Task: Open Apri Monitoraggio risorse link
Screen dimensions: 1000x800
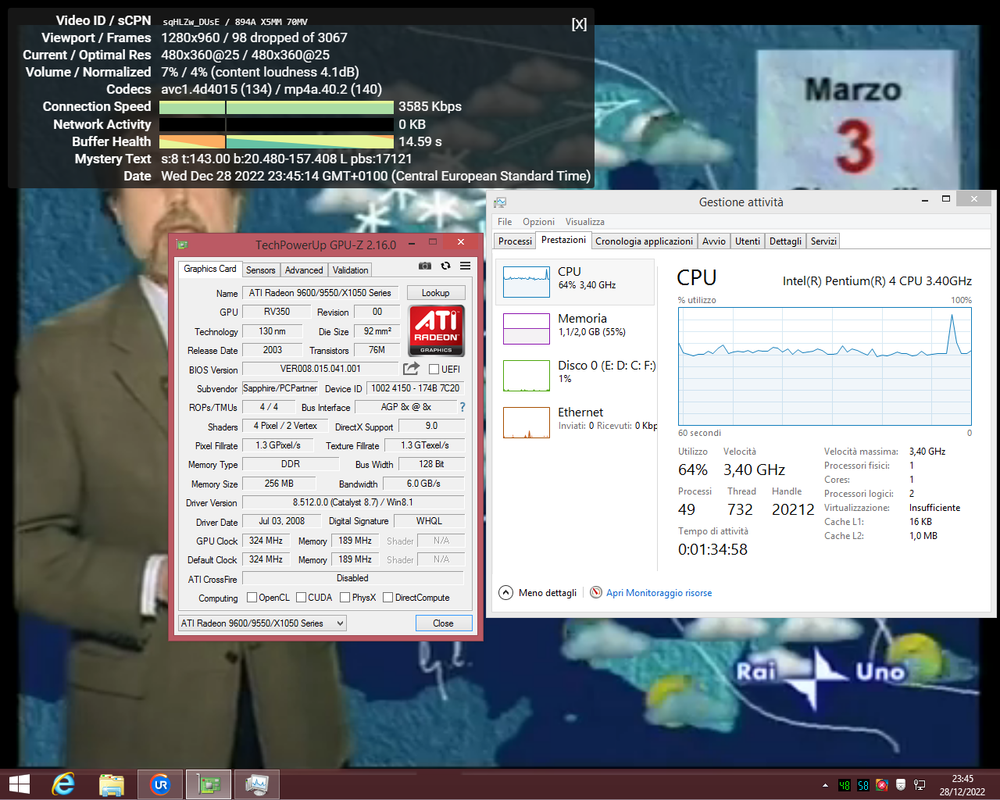Action: click(x=659, y=593)
